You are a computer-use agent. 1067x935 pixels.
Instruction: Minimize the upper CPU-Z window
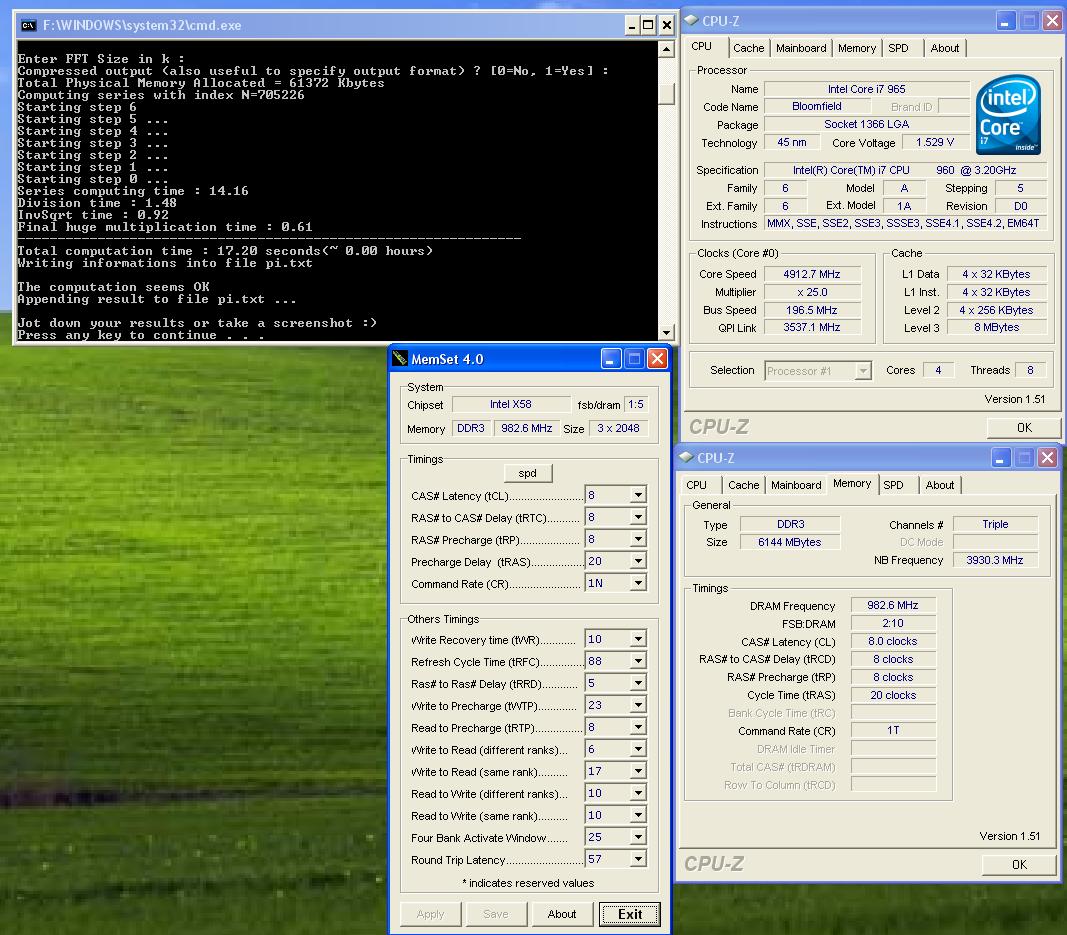tap(1005, 20)
